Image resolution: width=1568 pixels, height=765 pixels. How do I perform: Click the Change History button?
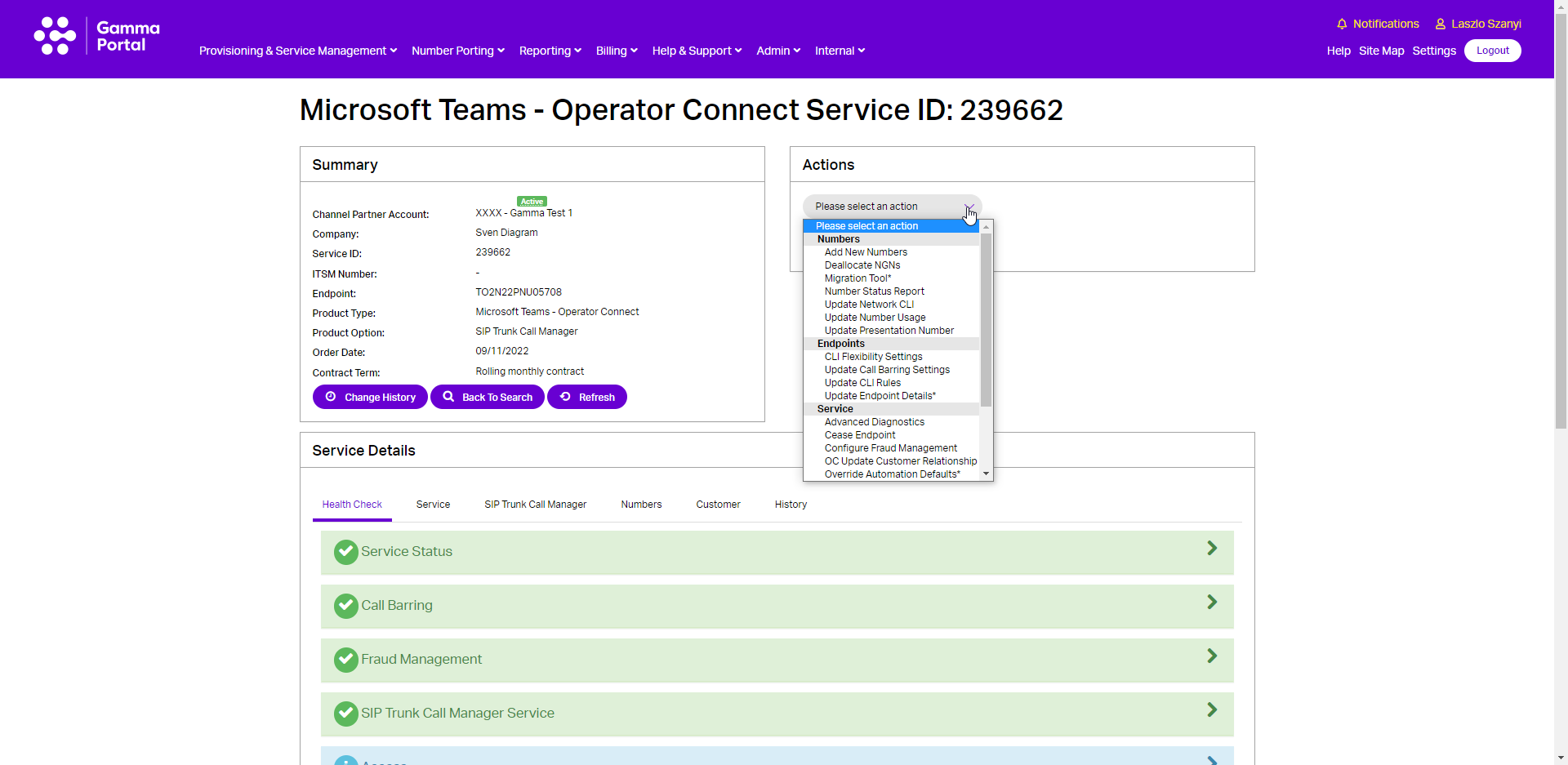click(x=370, y=397)
